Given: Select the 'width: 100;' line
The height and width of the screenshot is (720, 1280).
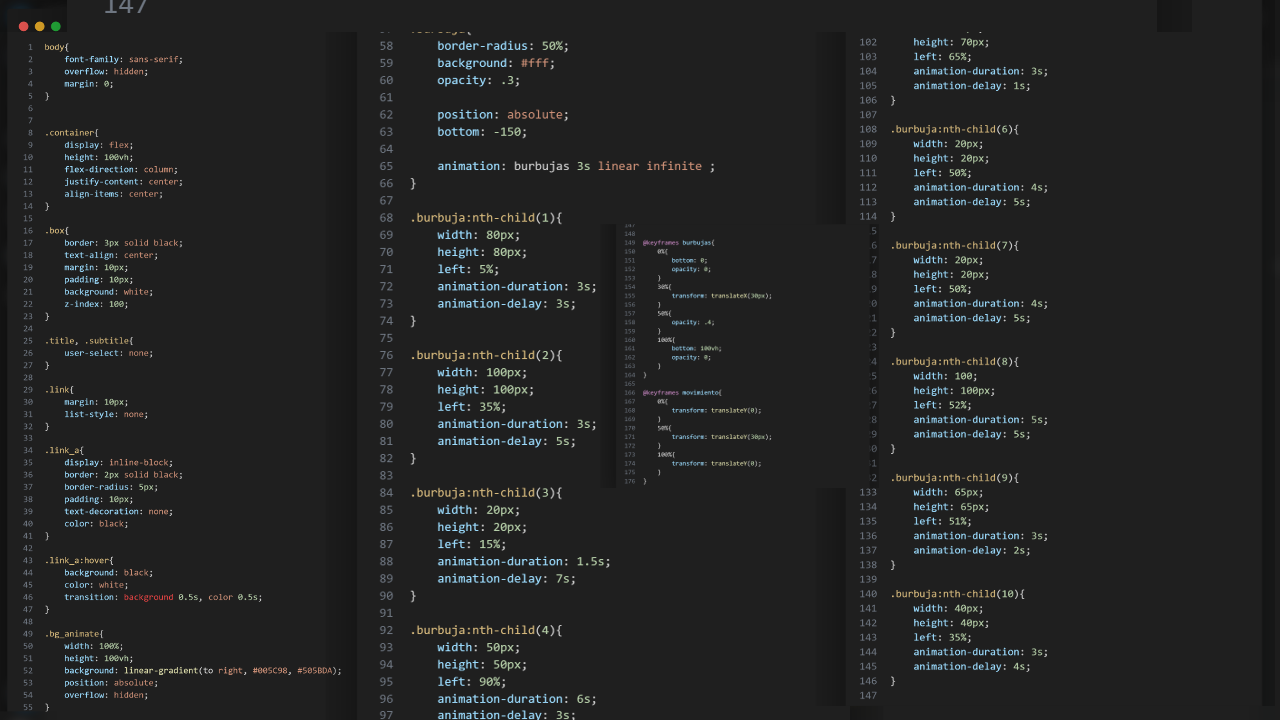Looking at the screenshot, I should pos(945,376).
